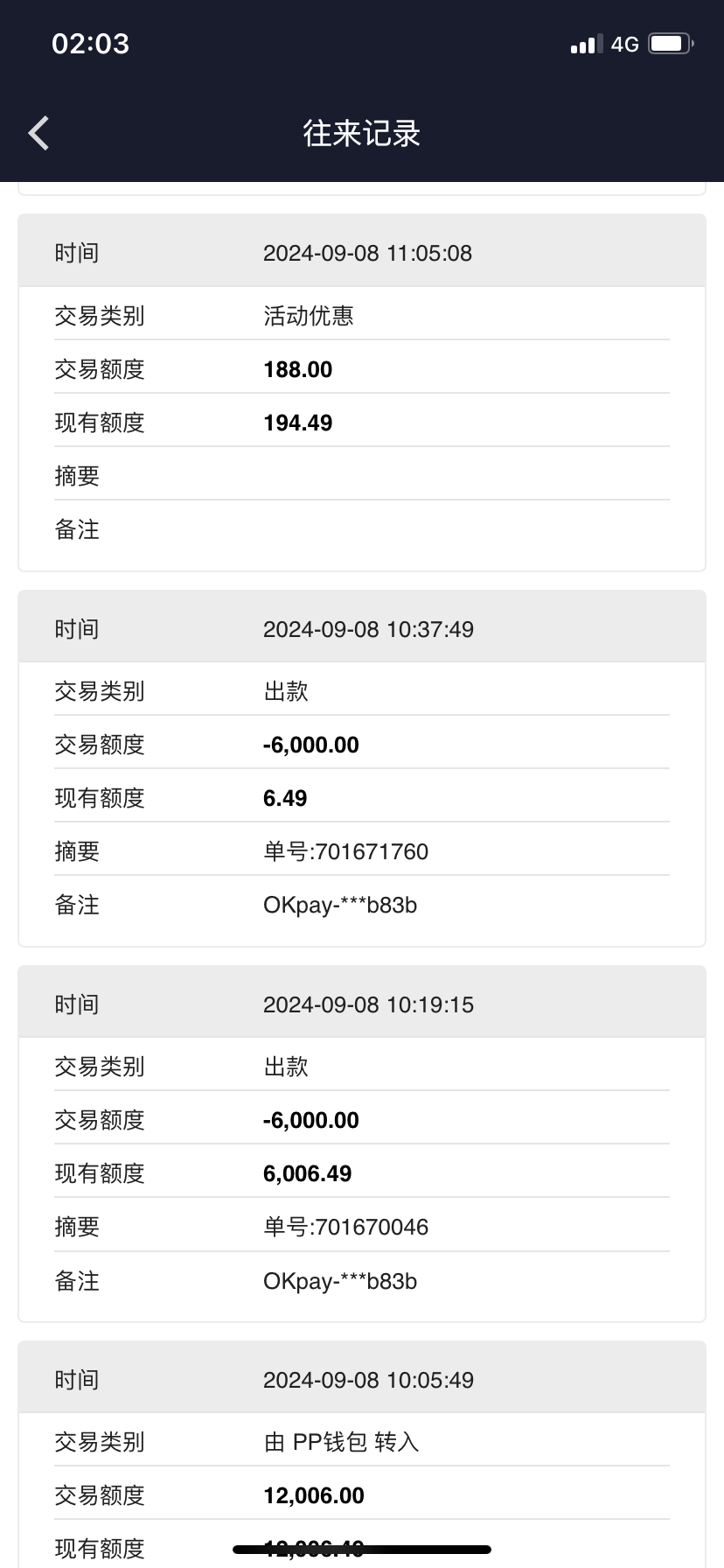Select the 活动优惠 transaction type

309,315
